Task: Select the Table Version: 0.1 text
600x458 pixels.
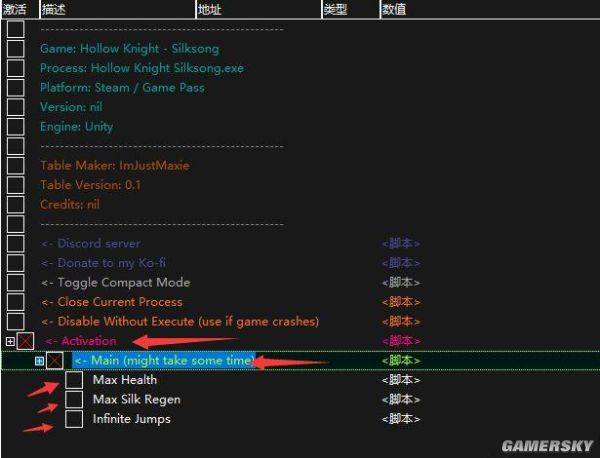Action: pyautogui.click(x=91, y=185)
